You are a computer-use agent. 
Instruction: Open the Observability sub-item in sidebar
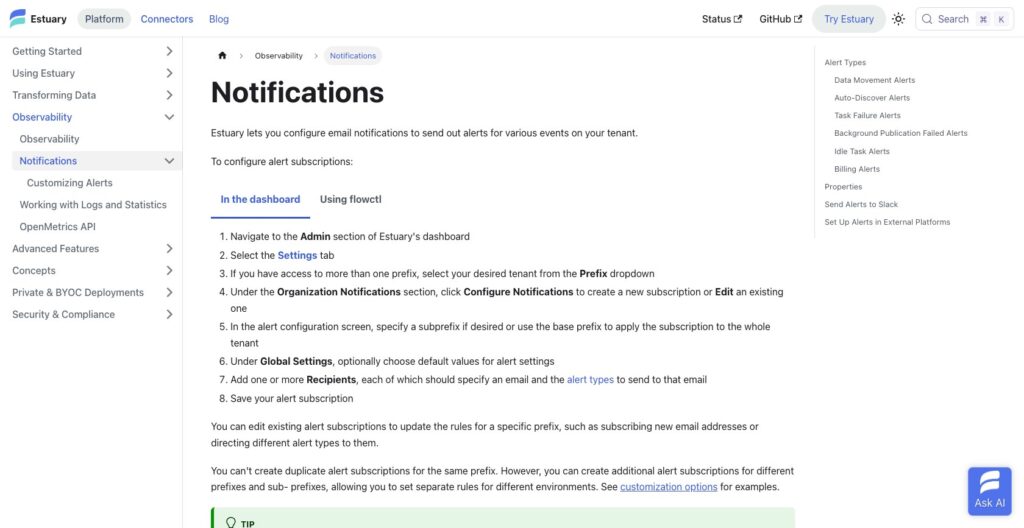pyautogui.click(x=50, y=139)
